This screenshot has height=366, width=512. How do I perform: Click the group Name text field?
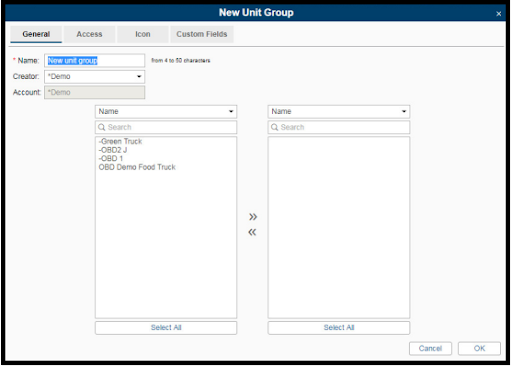[x=95, y=61]
